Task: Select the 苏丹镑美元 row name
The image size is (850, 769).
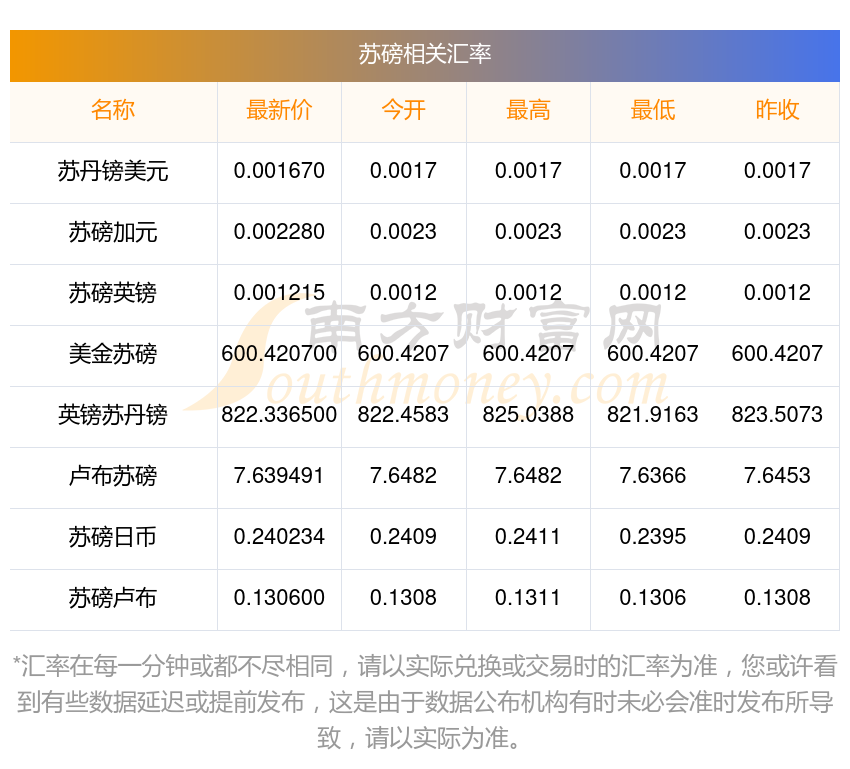Action: point(113,171)
